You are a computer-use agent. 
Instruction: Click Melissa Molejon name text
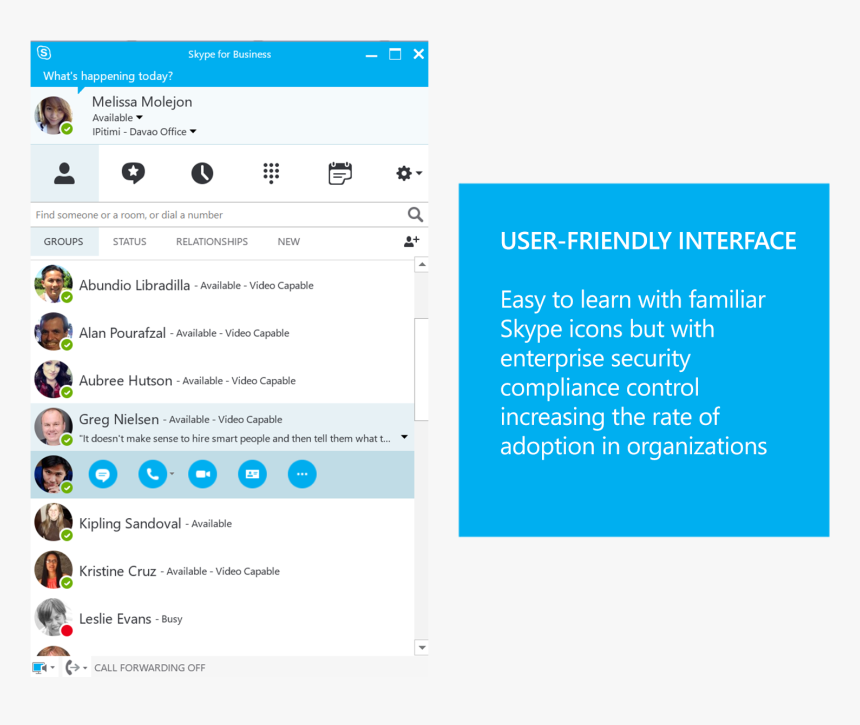point(142,102)
